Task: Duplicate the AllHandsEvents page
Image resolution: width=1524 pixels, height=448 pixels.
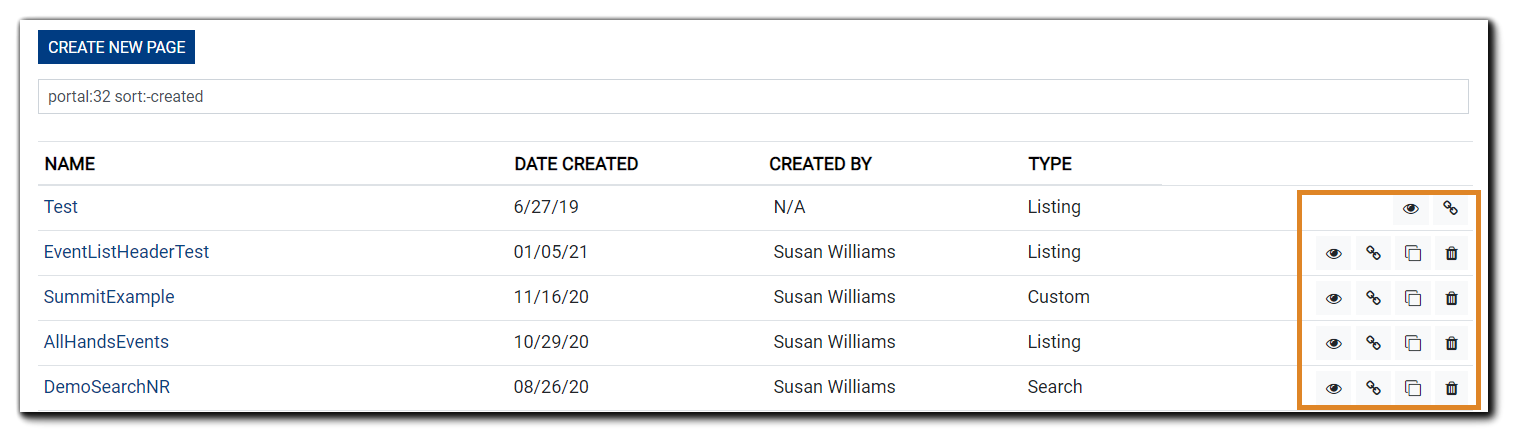Action: 1412,343
